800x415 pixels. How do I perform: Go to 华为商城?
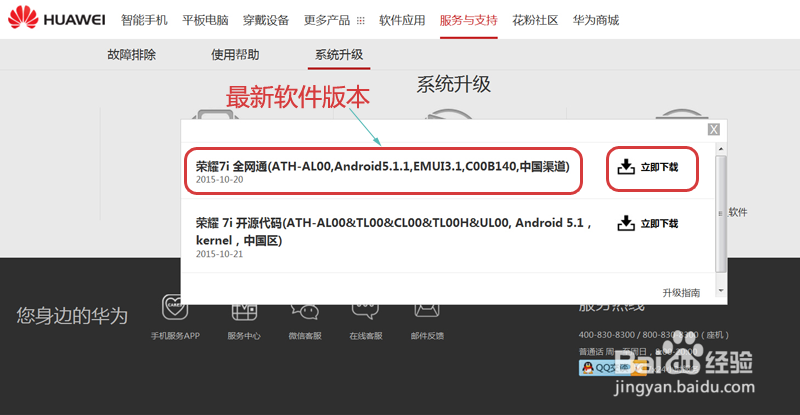(x=596, y=20)
